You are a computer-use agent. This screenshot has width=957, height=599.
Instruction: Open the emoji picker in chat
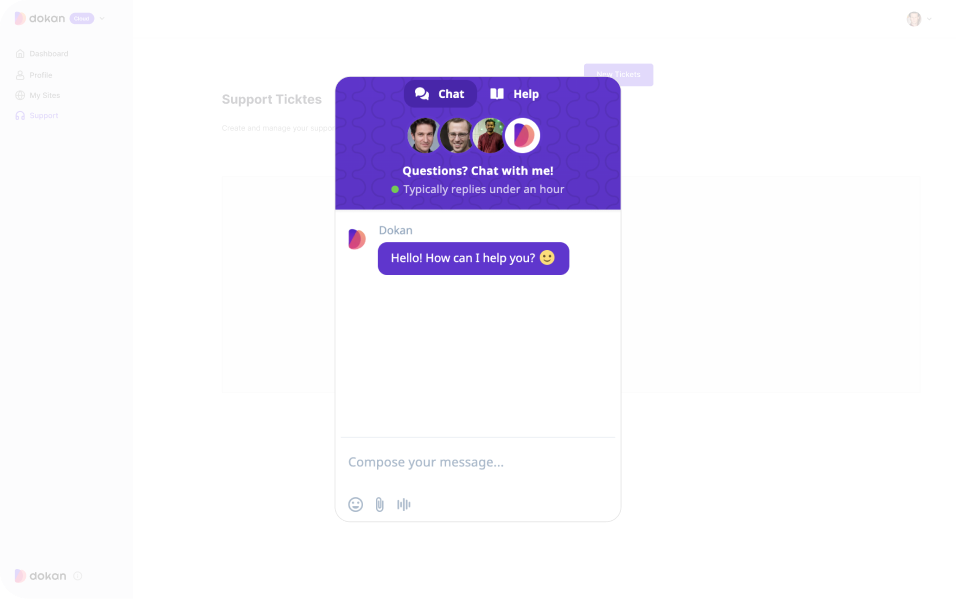tap(355, 504)
